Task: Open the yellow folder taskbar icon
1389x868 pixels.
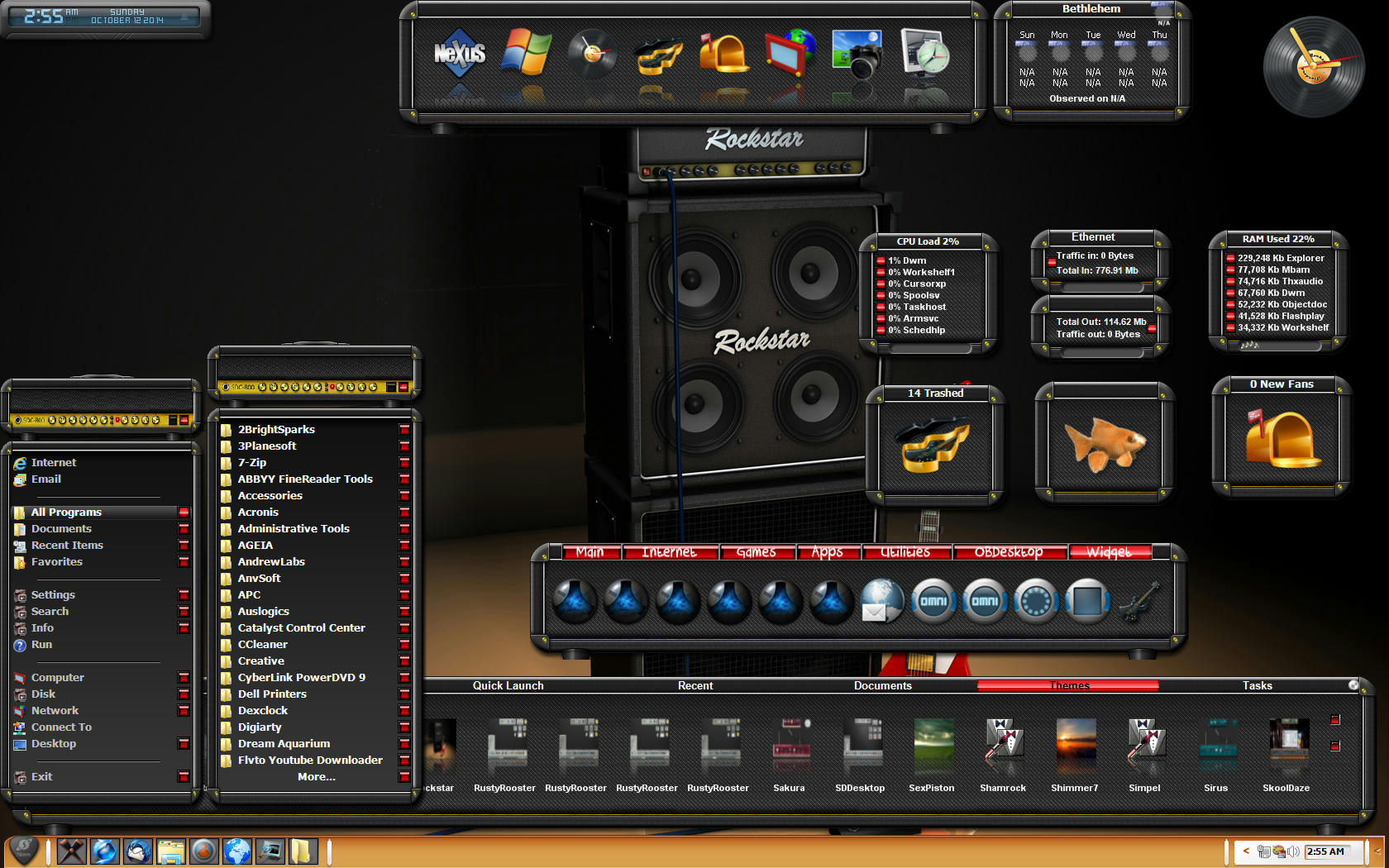Action: [x=302, y=851]
